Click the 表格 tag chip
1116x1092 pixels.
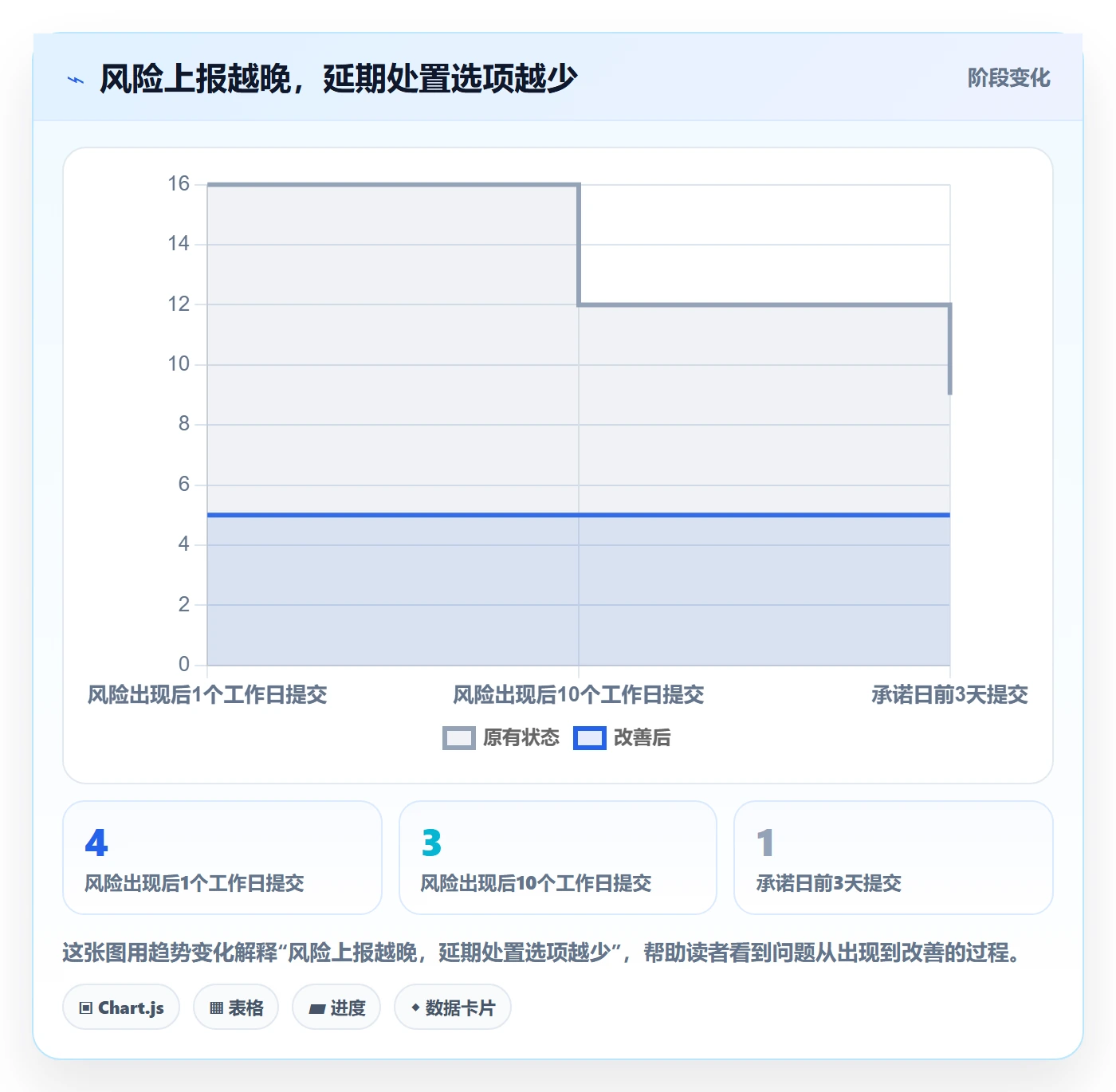[x=236, y=1008]
